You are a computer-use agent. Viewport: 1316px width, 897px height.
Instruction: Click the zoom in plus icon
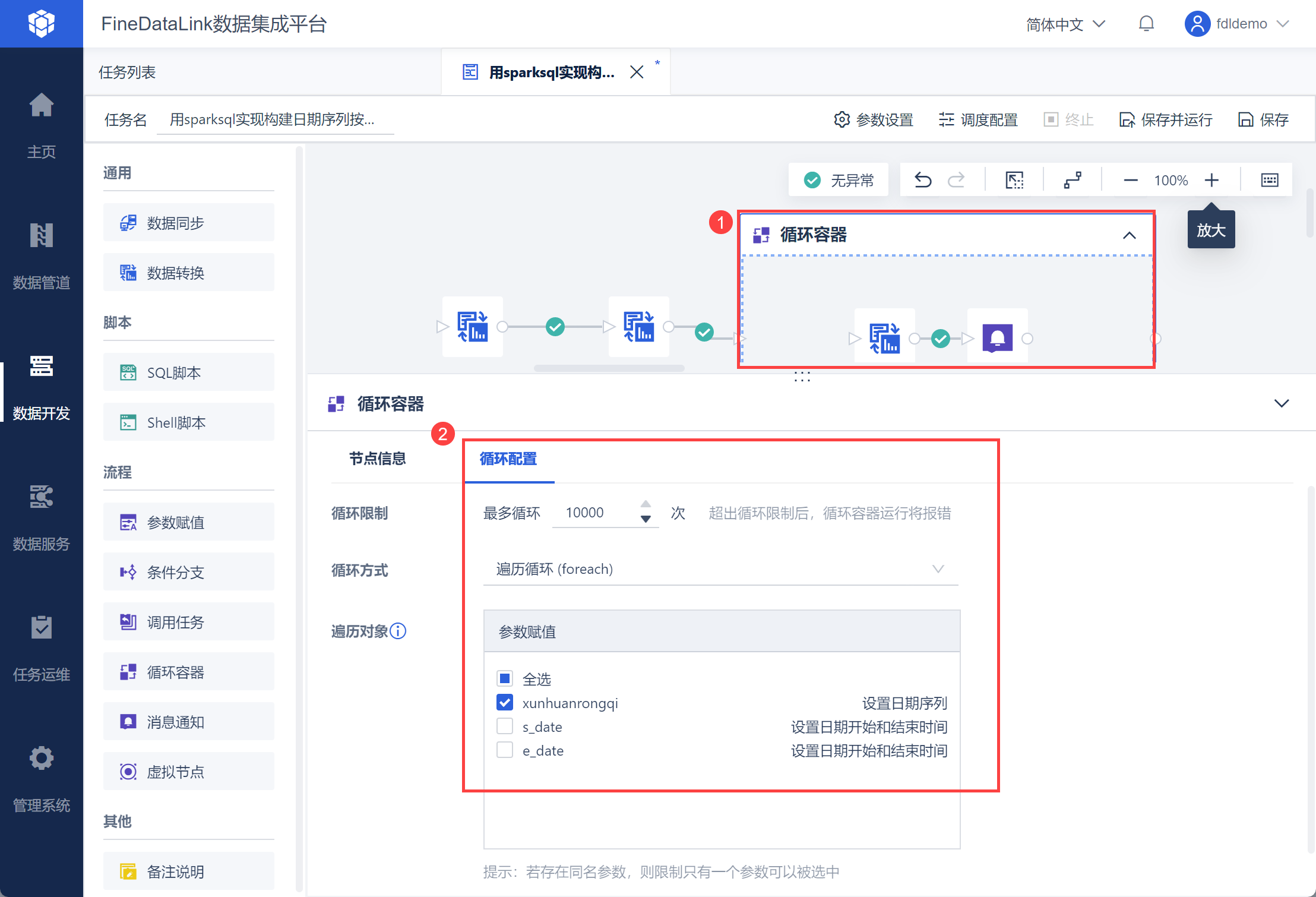coord(1211,180)
